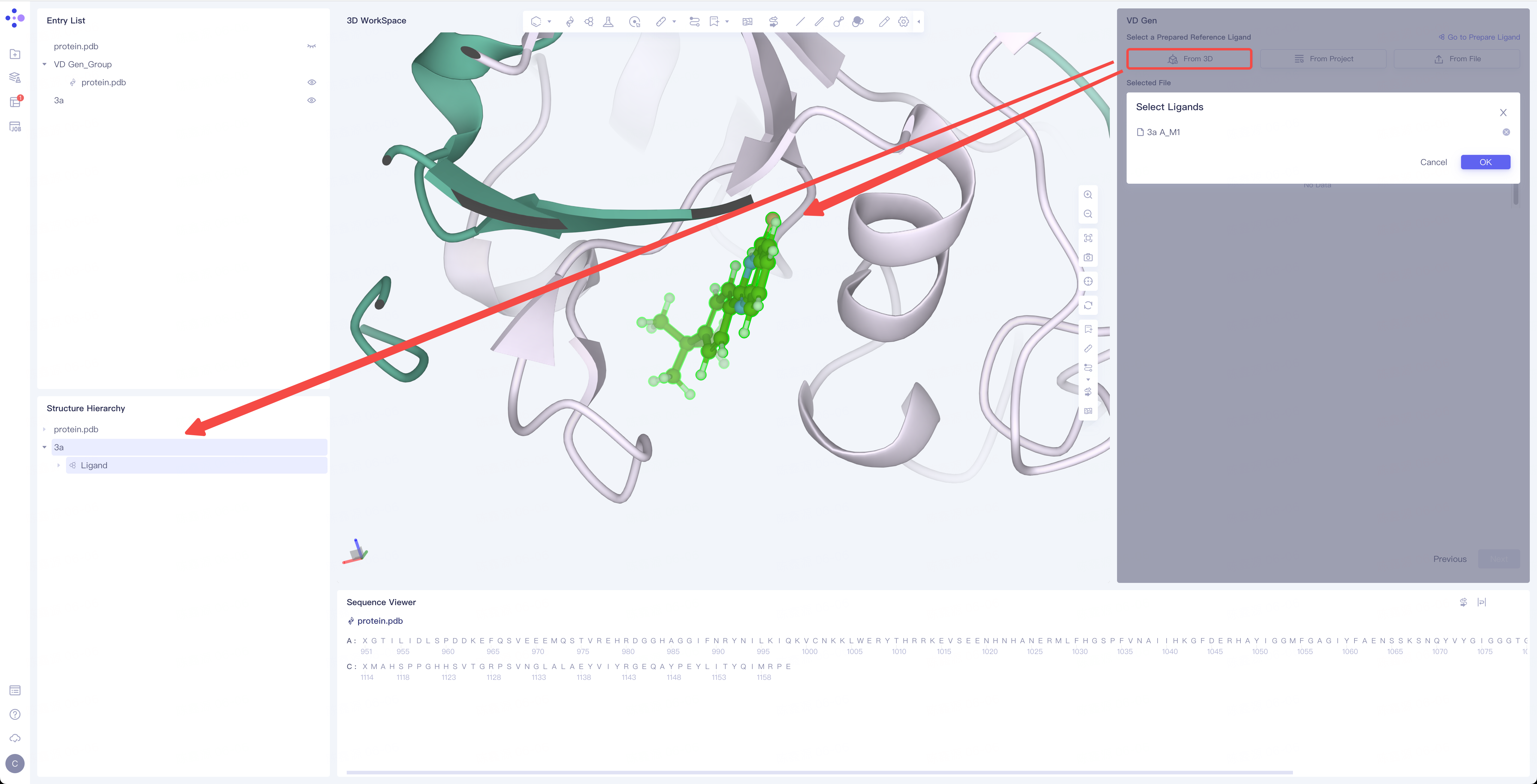
Task: Open dropdown arrow next to bookmark tool
Action: (727, 22)
